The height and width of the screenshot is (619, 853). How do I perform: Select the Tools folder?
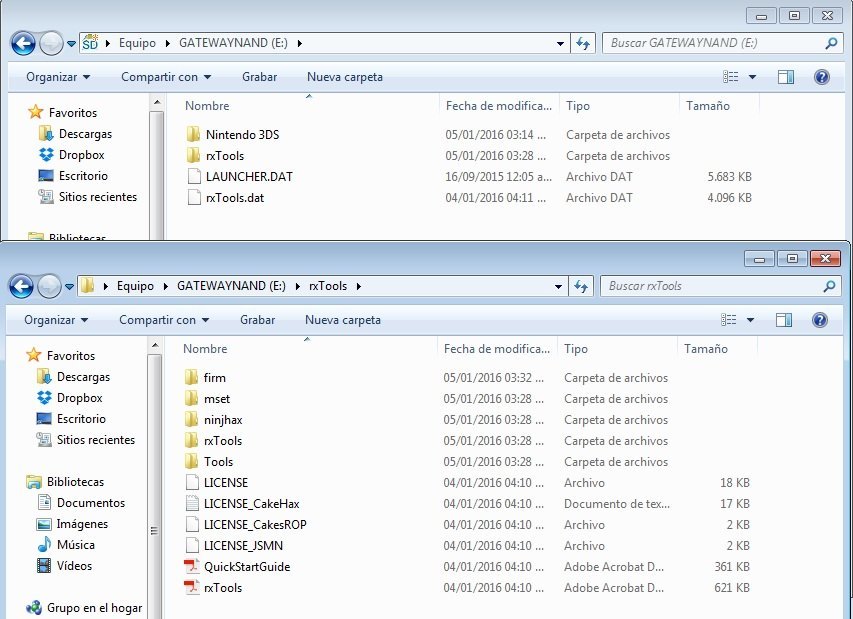(x=209, y=462)
